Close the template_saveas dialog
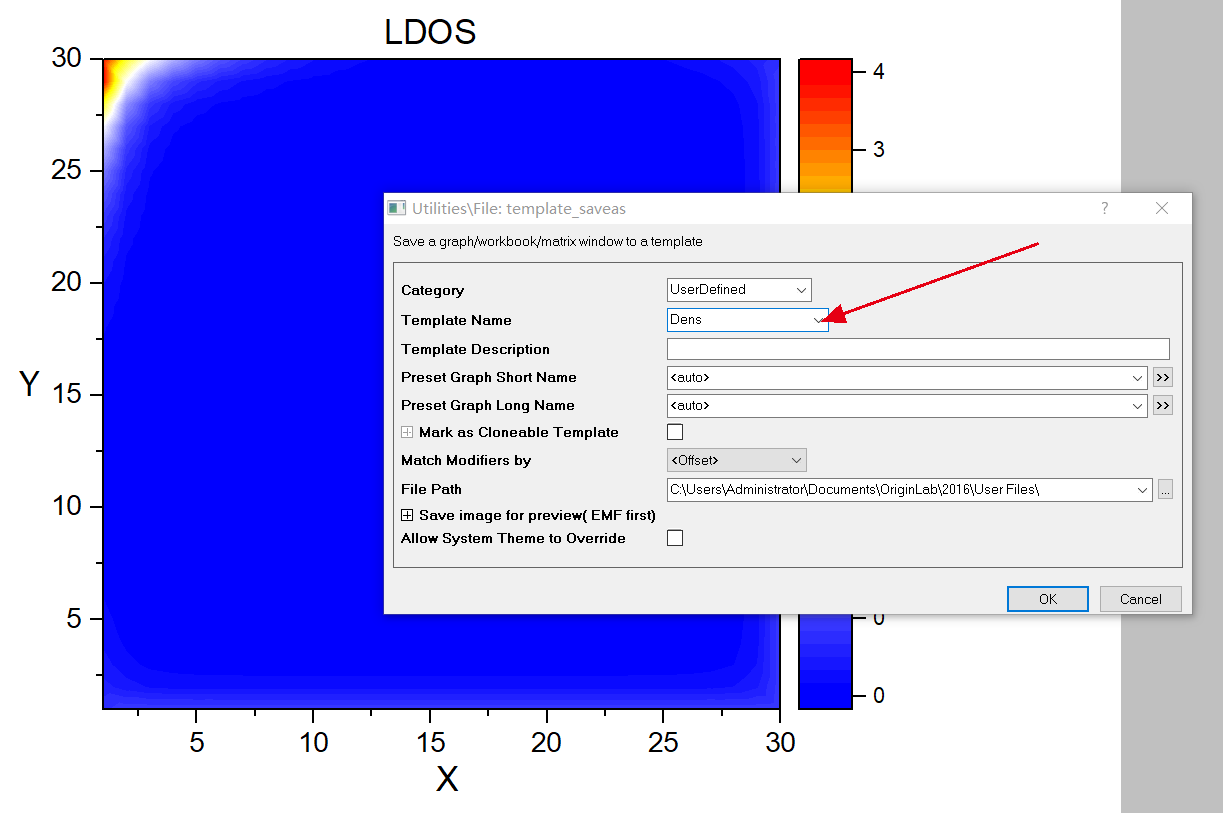 coord(1162,208)
